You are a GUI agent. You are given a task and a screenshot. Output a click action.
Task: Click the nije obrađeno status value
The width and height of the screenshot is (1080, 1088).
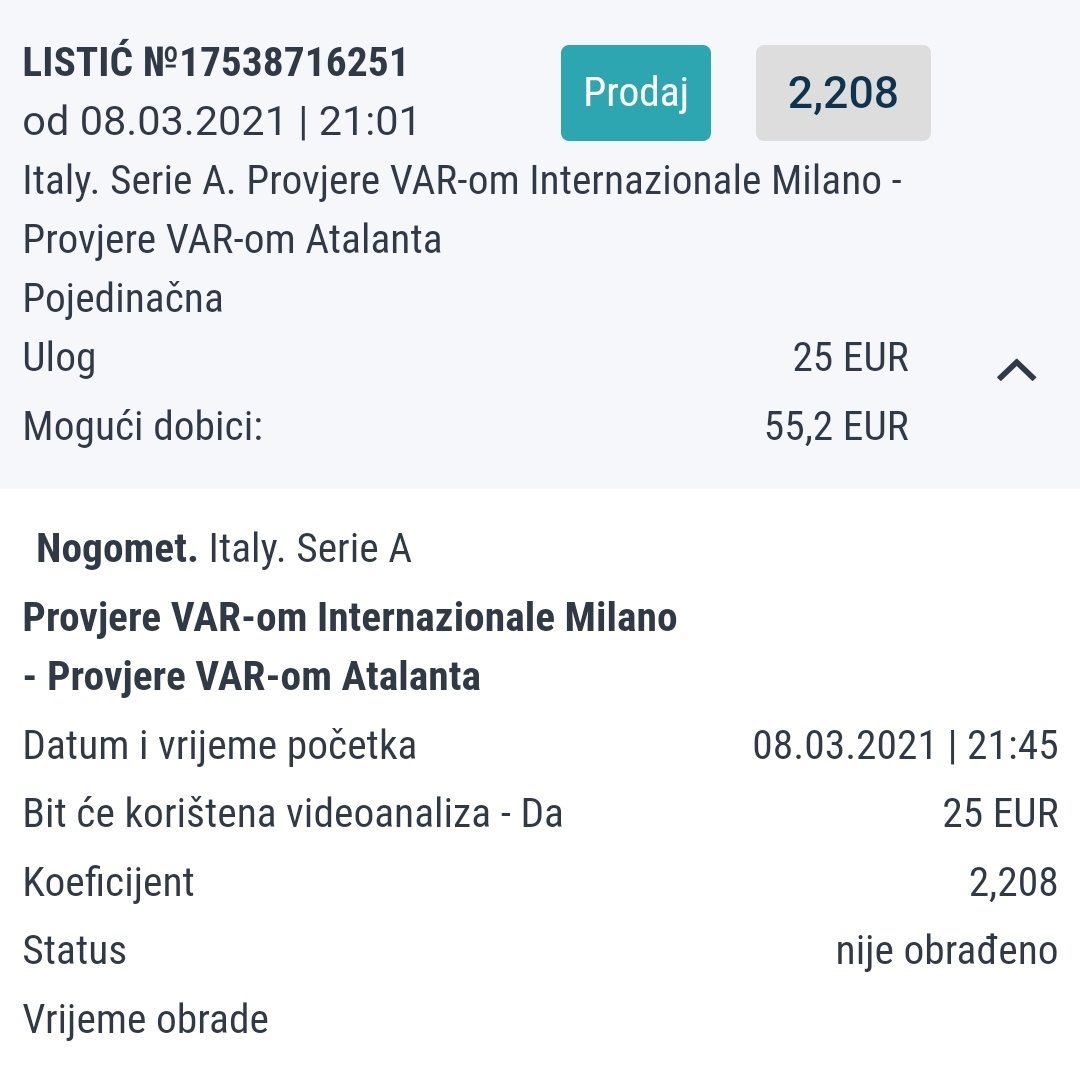click(946, 951)
